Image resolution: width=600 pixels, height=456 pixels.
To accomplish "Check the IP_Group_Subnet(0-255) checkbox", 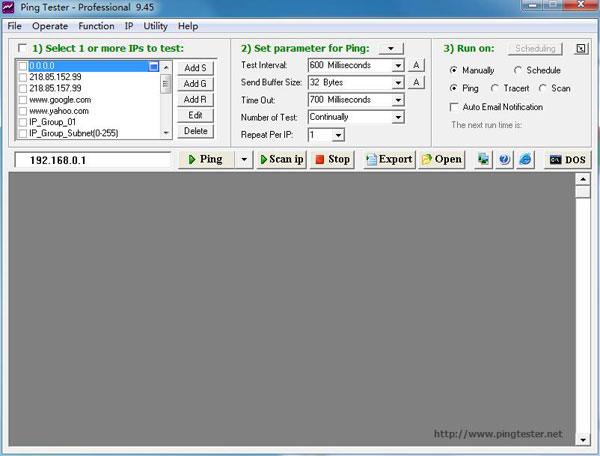I will click(x=23, y=133).
